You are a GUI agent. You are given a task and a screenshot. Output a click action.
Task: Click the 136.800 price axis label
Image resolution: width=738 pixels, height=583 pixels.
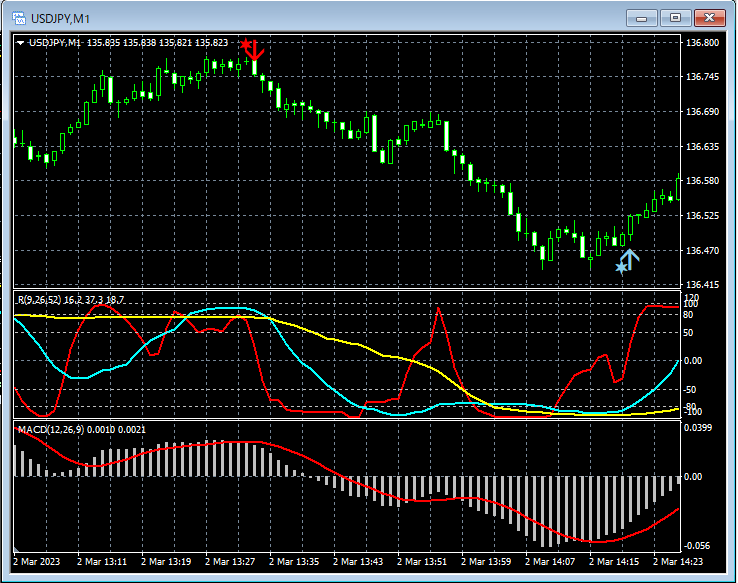[703, 44]
